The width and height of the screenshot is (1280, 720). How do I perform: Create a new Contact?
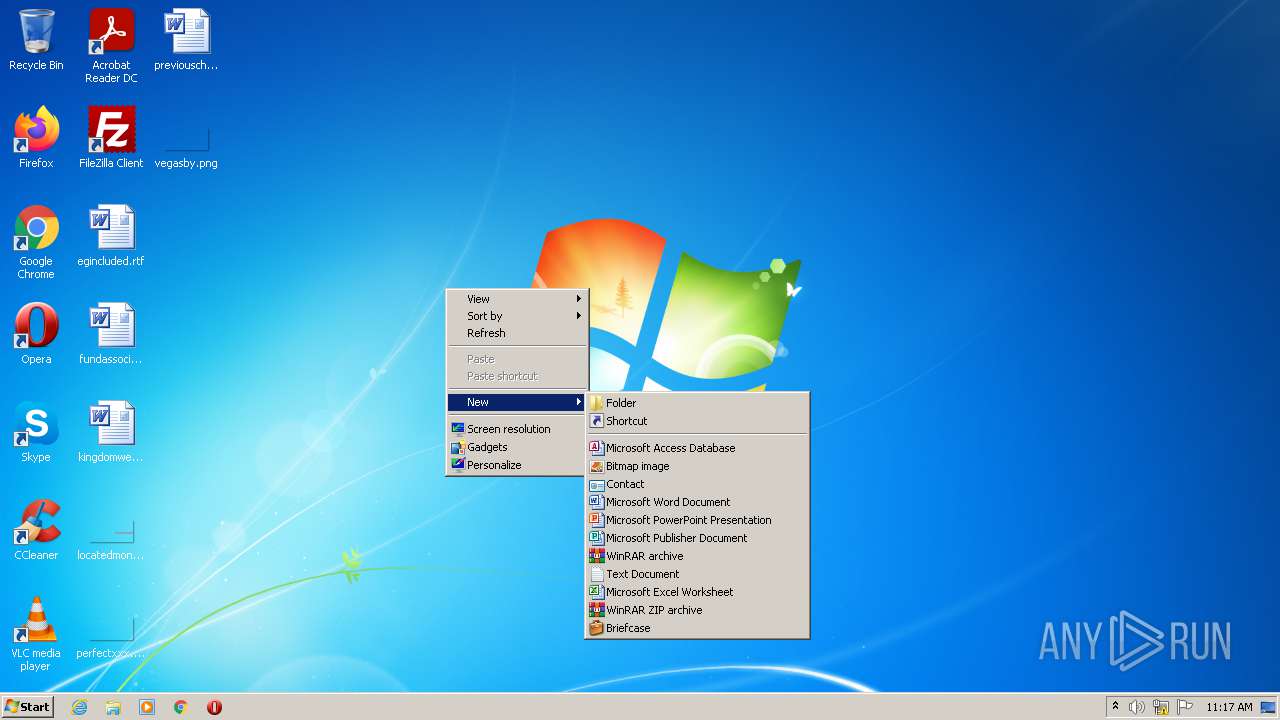pyautogui.click(x=697, y=484)
